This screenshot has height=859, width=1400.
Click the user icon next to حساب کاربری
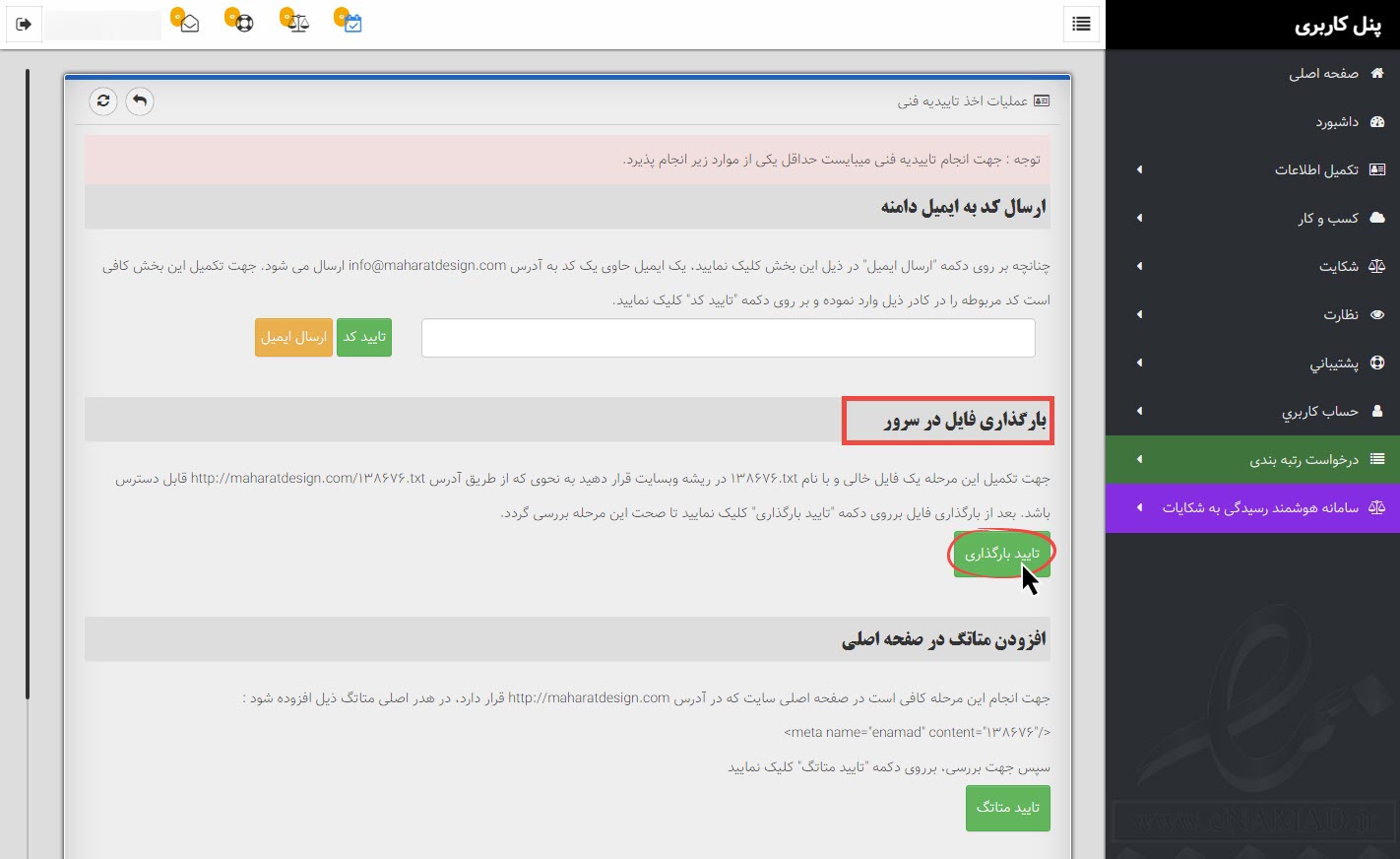pyautogui.click(x=1377, y=411)
